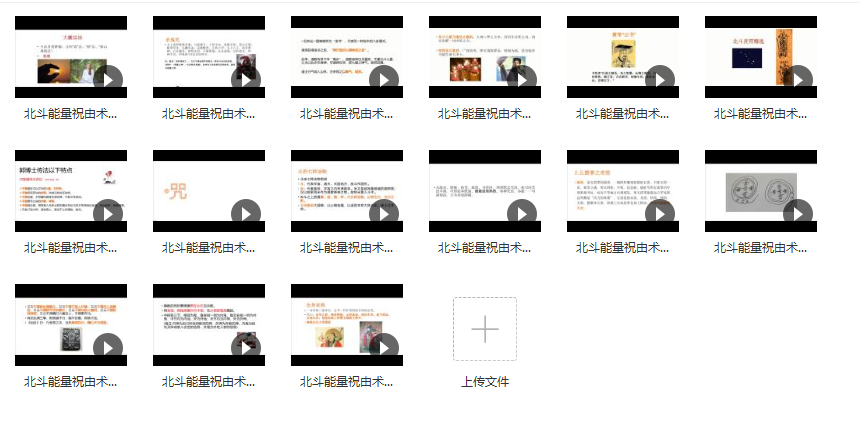Click play icon on last video before upload tile
This screenshot has width=860, height=438.
384,347
